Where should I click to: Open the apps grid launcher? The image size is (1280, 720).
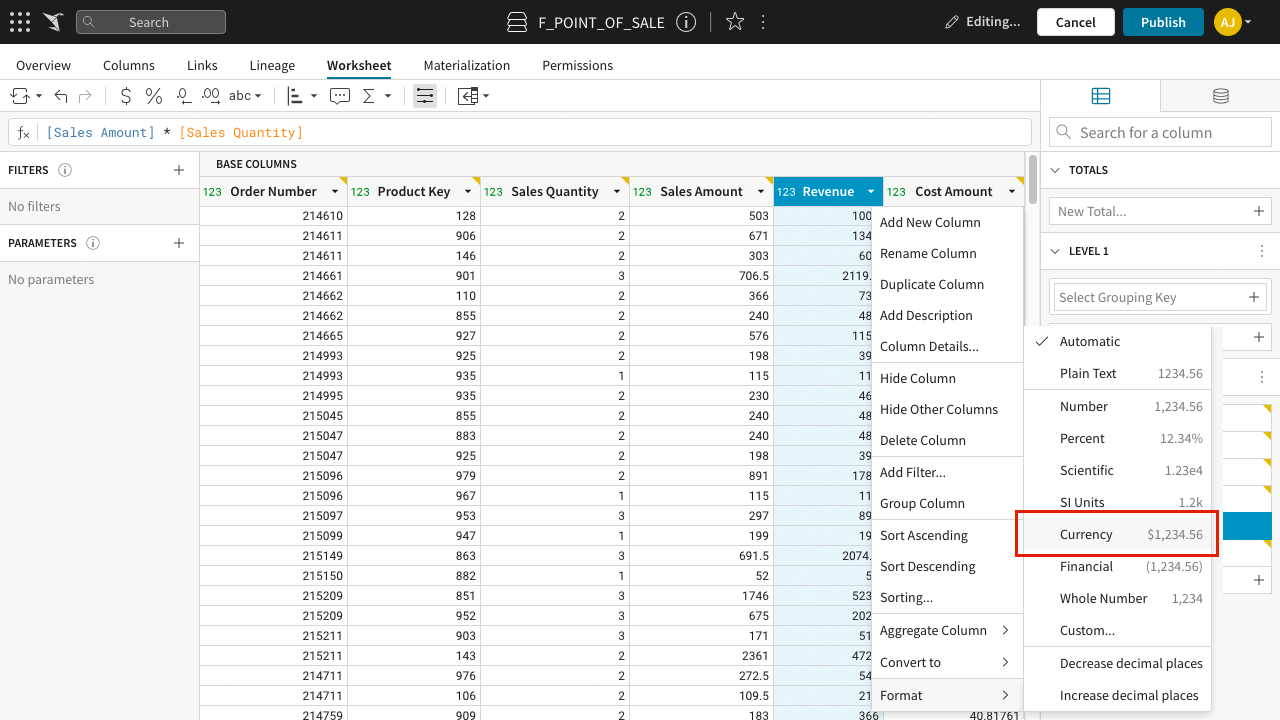(19, 22)
